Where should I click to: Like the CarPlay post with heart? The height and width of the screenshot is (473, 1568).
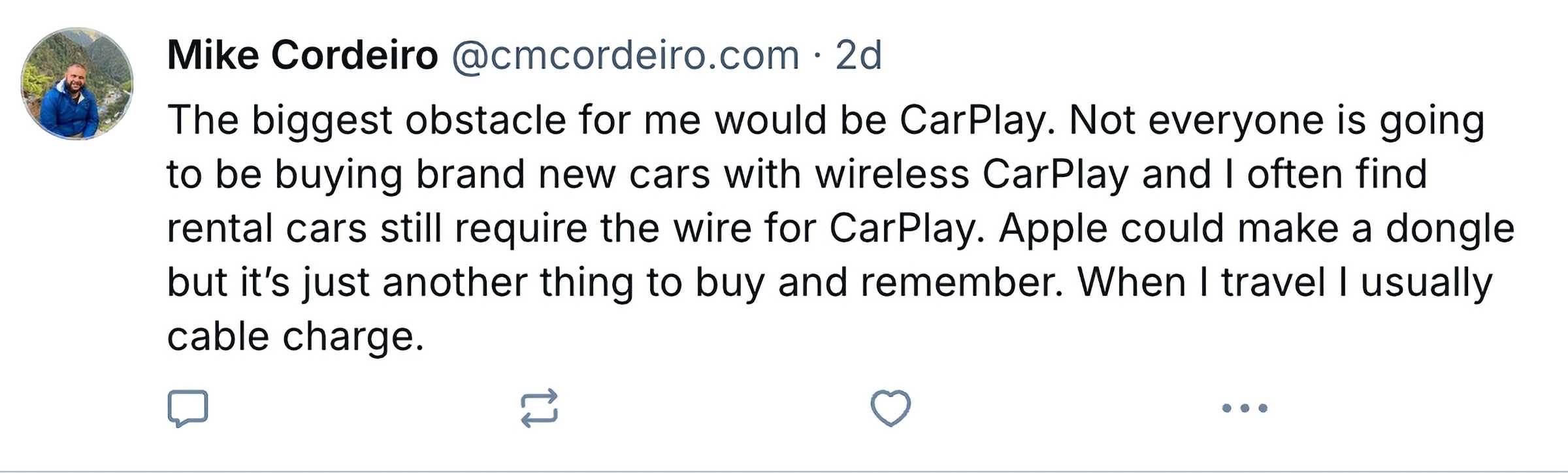coord(890,408)
